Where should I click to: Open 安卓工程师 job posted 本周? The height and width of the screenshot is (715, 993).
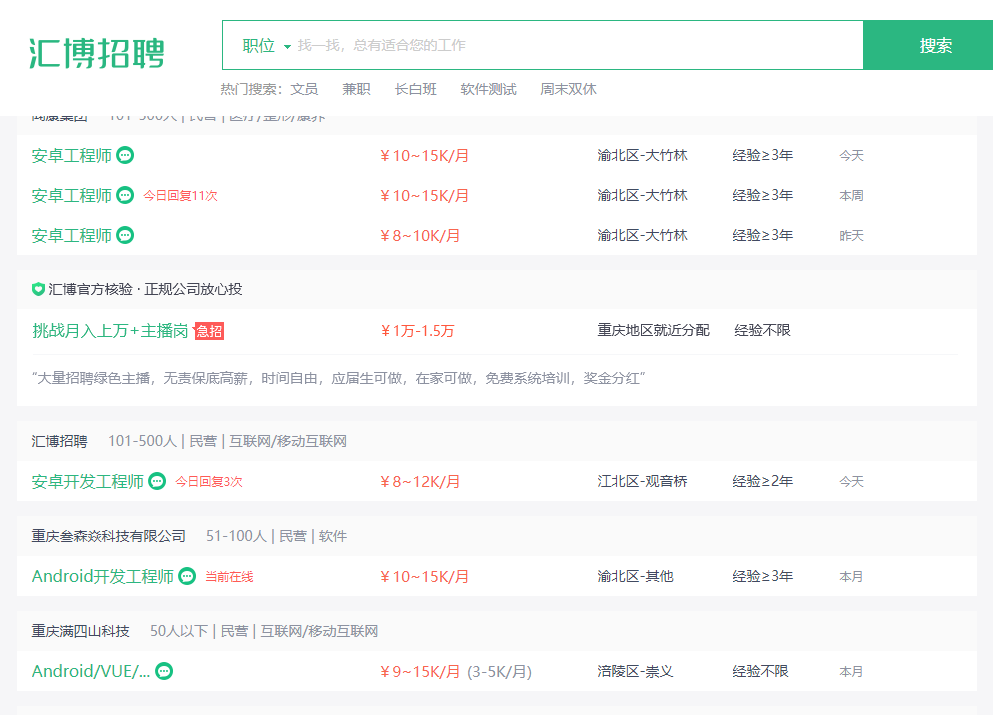pyautogui.click(x=72, y=195)
